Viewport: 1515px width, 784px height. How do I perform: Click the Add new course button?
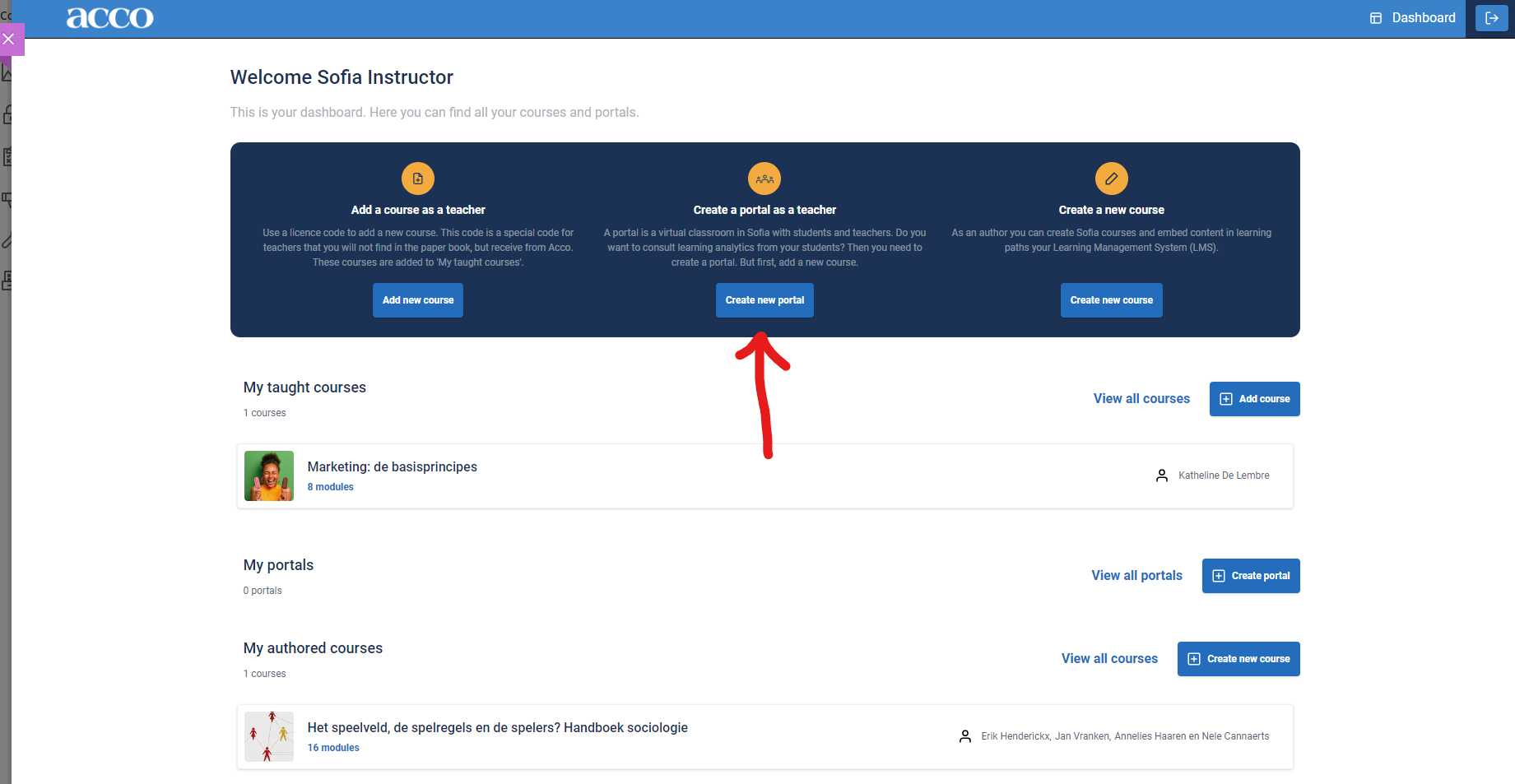coord(418,300)
